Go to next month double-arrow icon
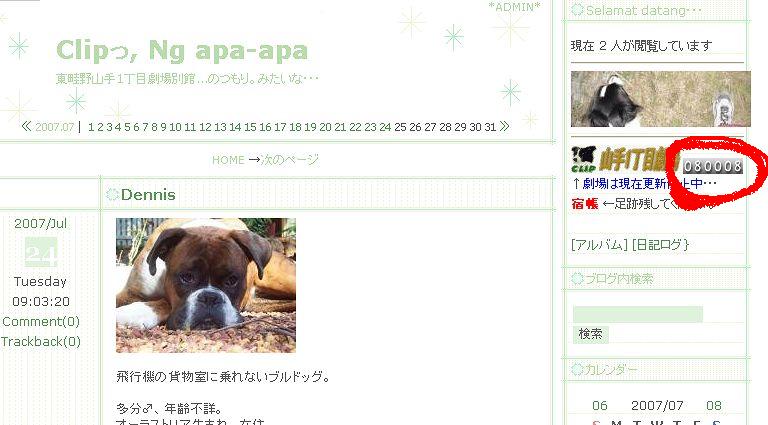This screenshot has width=768, height=425. tap(504, 126)
